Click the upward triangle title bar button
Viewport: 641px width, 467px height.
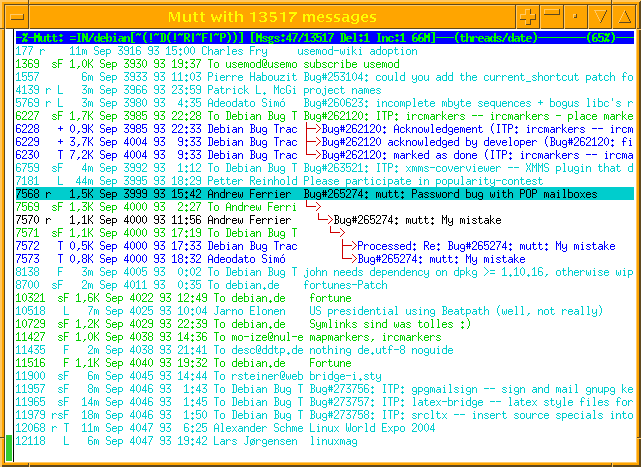point(624,17)
